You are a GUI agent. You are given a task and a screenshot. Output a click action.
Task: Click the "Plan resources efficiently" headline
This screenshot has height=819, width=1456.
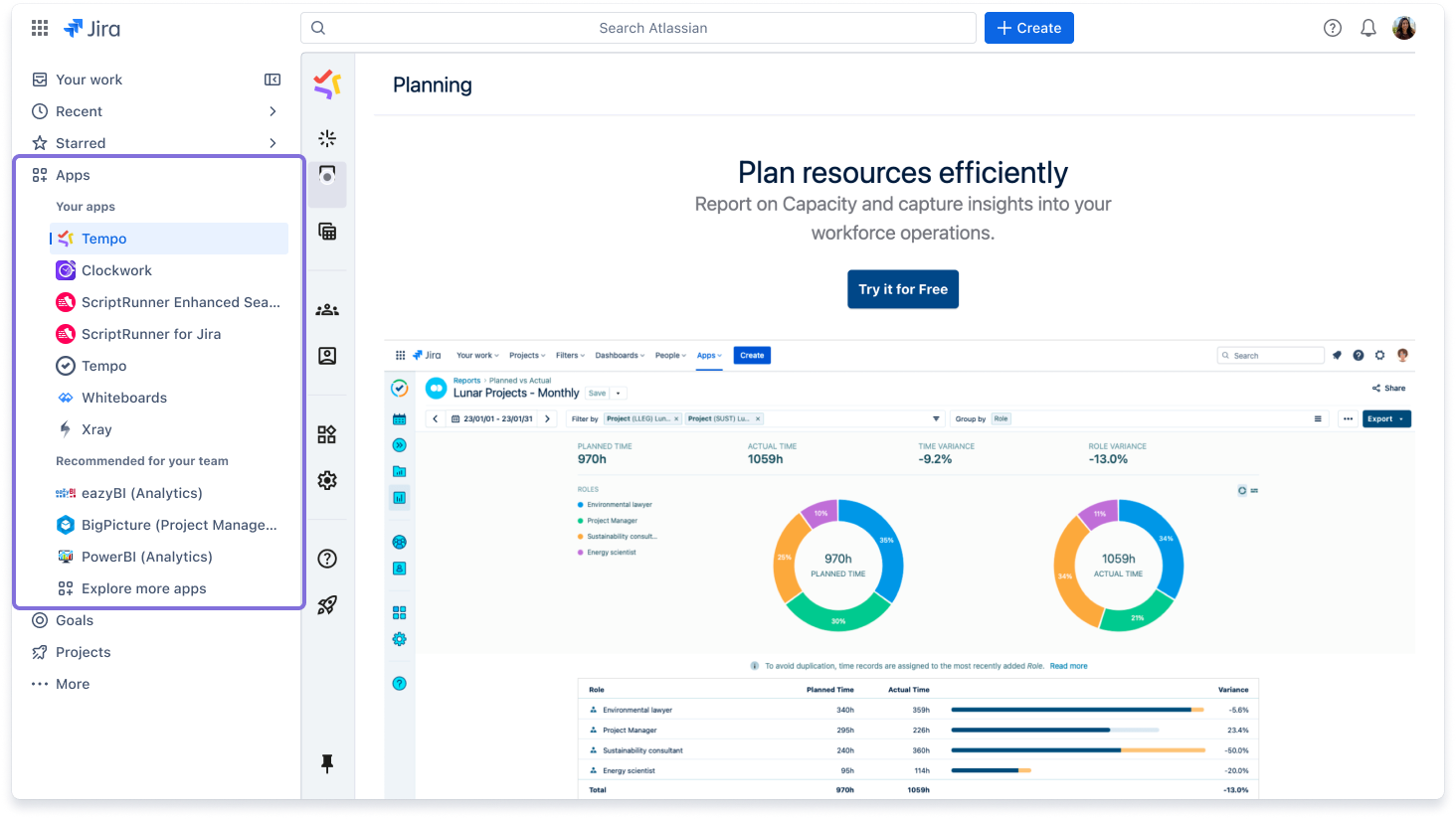point(903,173)
